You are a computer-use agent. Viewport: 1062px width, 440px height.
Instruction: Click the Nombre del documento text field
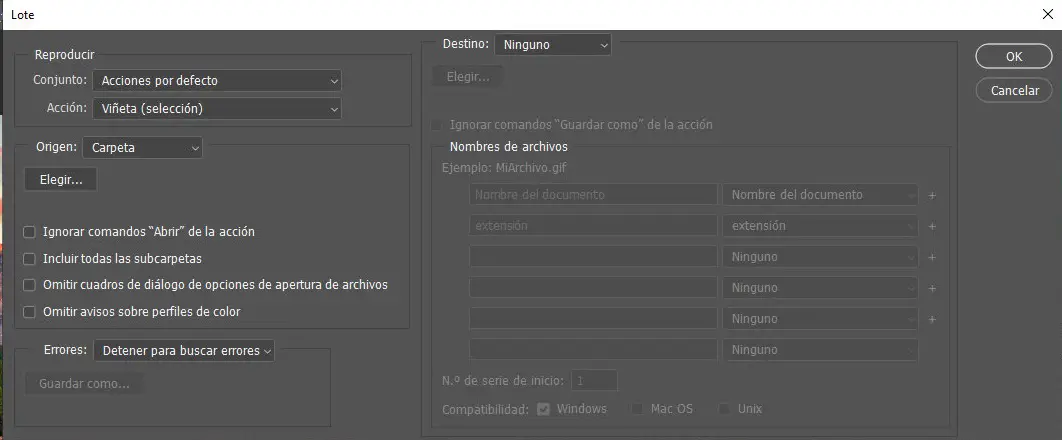point(593,195)
